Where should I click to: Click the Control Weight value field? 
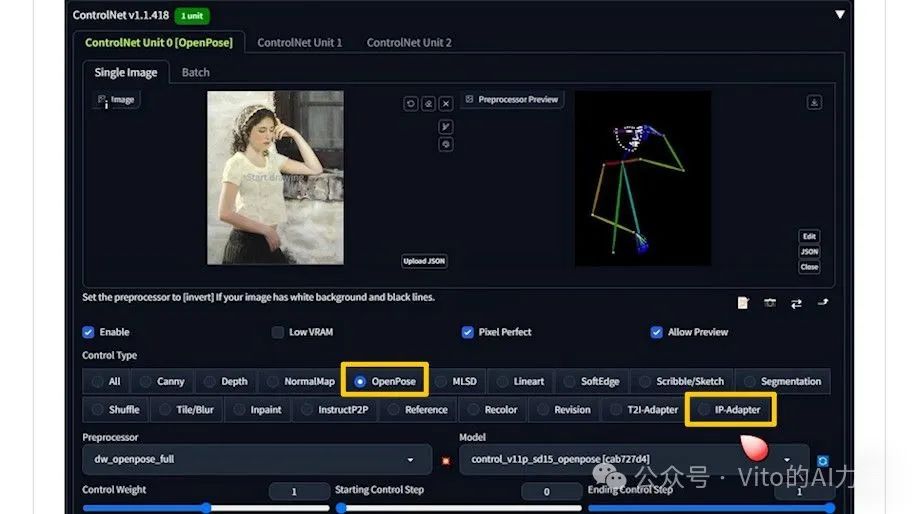pyautogui.click(x=299, y=491)
